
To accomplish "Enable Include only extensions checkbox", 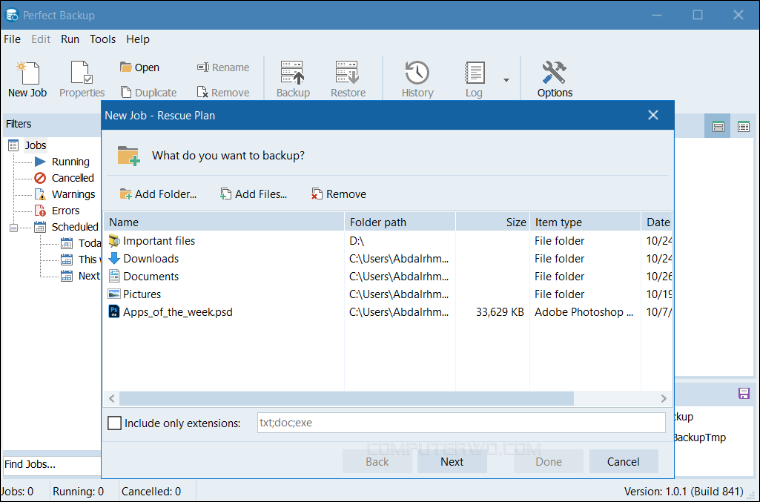I will (114, 423).
